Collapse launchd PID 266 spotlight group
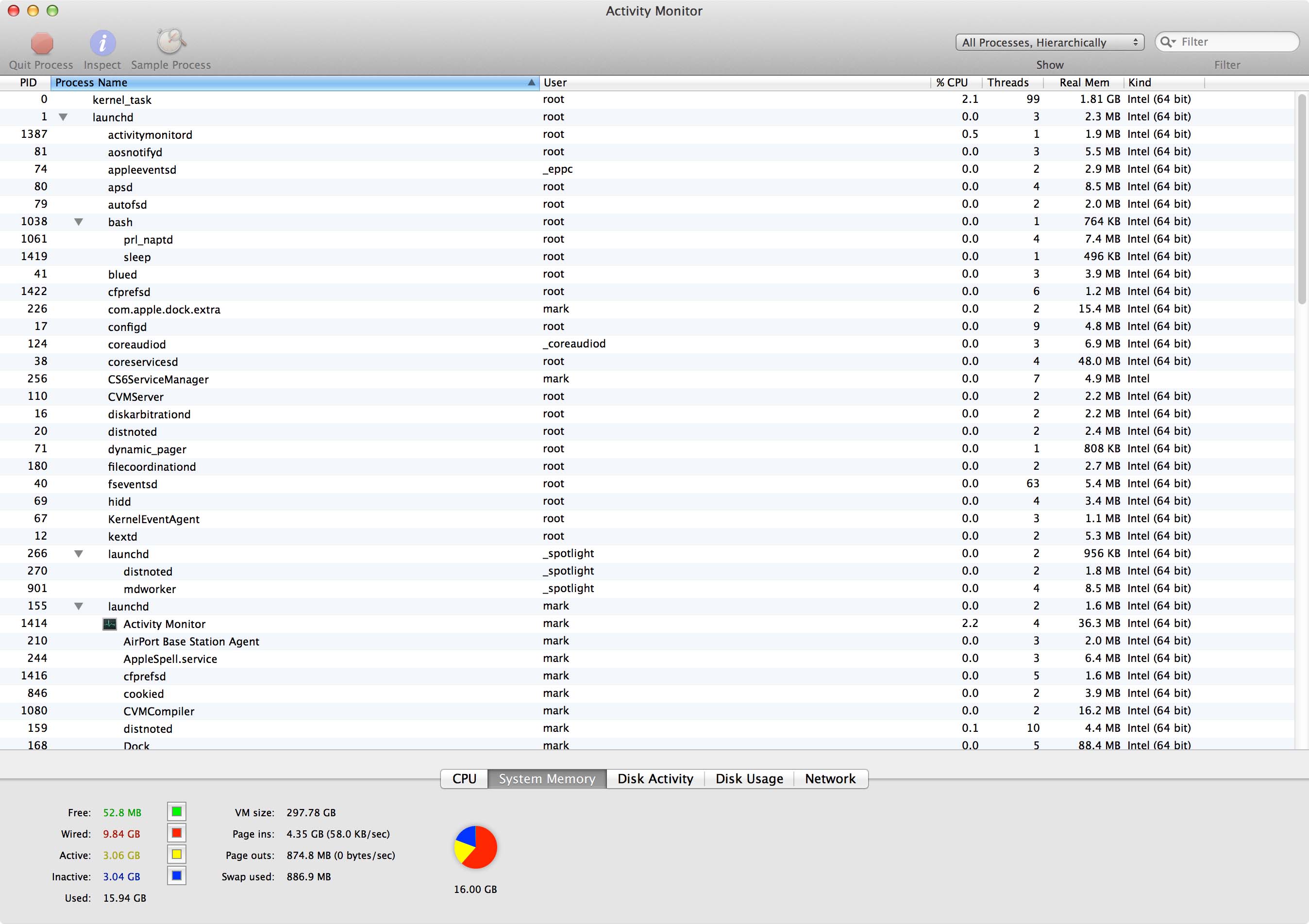The image size is (1309, 924). (x=79, y=554)
